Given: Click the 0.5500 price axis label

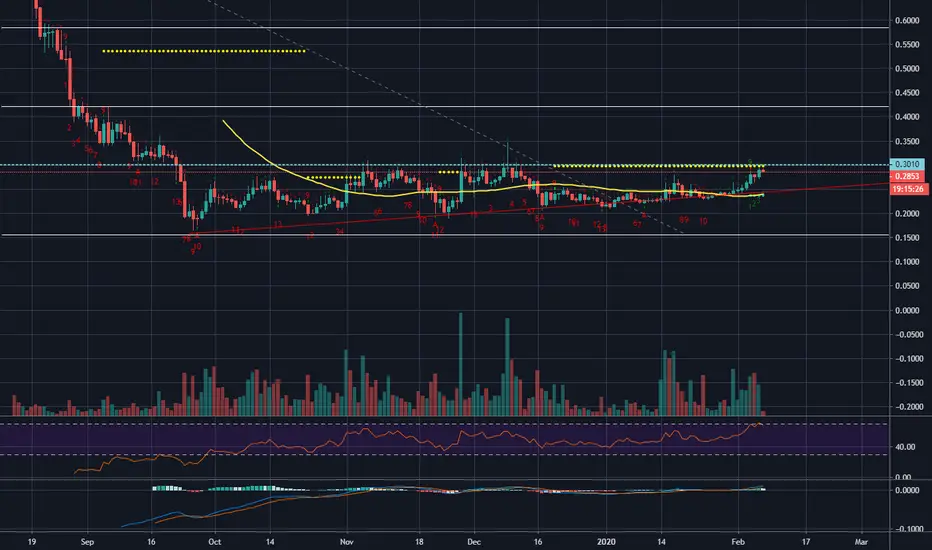Looking at the screenshot, I should [907, 45].
